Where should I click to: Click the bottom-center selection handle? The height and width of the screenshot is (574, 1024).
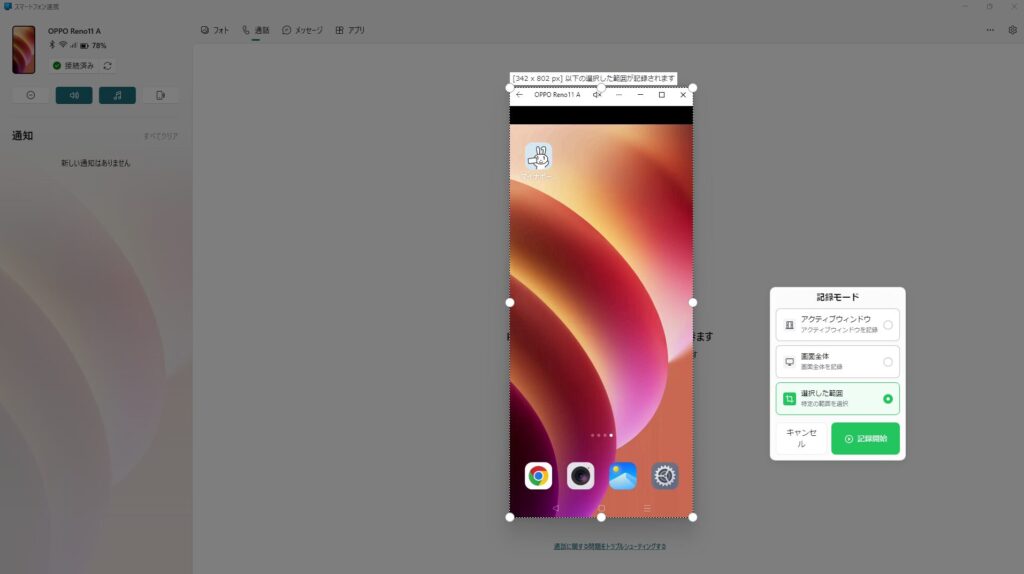(x=601, y=517)
